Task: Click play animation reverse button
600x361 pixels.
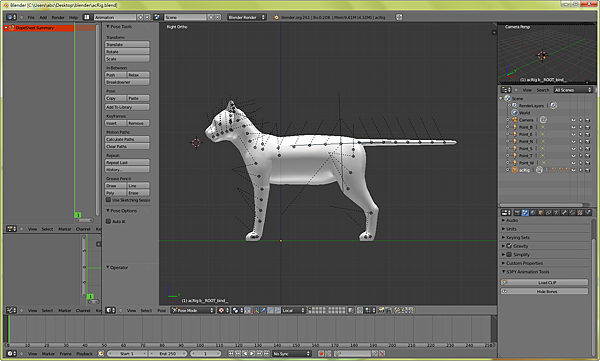Action: (245, 354)
